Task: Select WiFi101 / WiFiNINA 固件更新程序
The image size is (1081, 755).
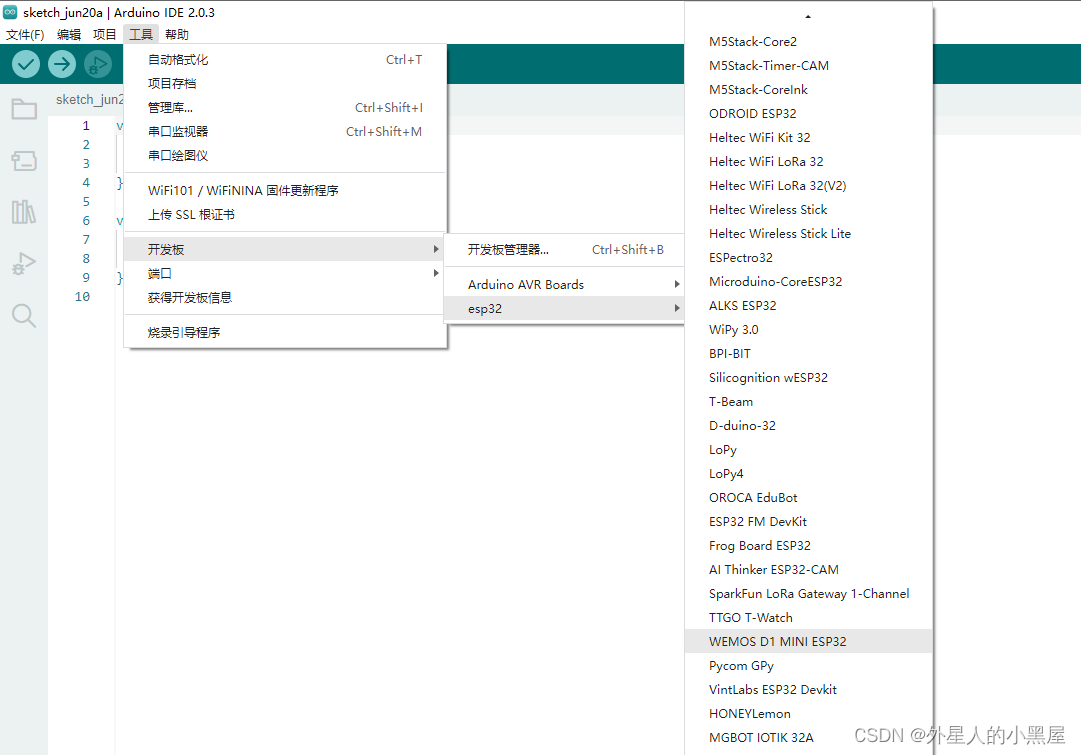Action: [x=285, y=190]
